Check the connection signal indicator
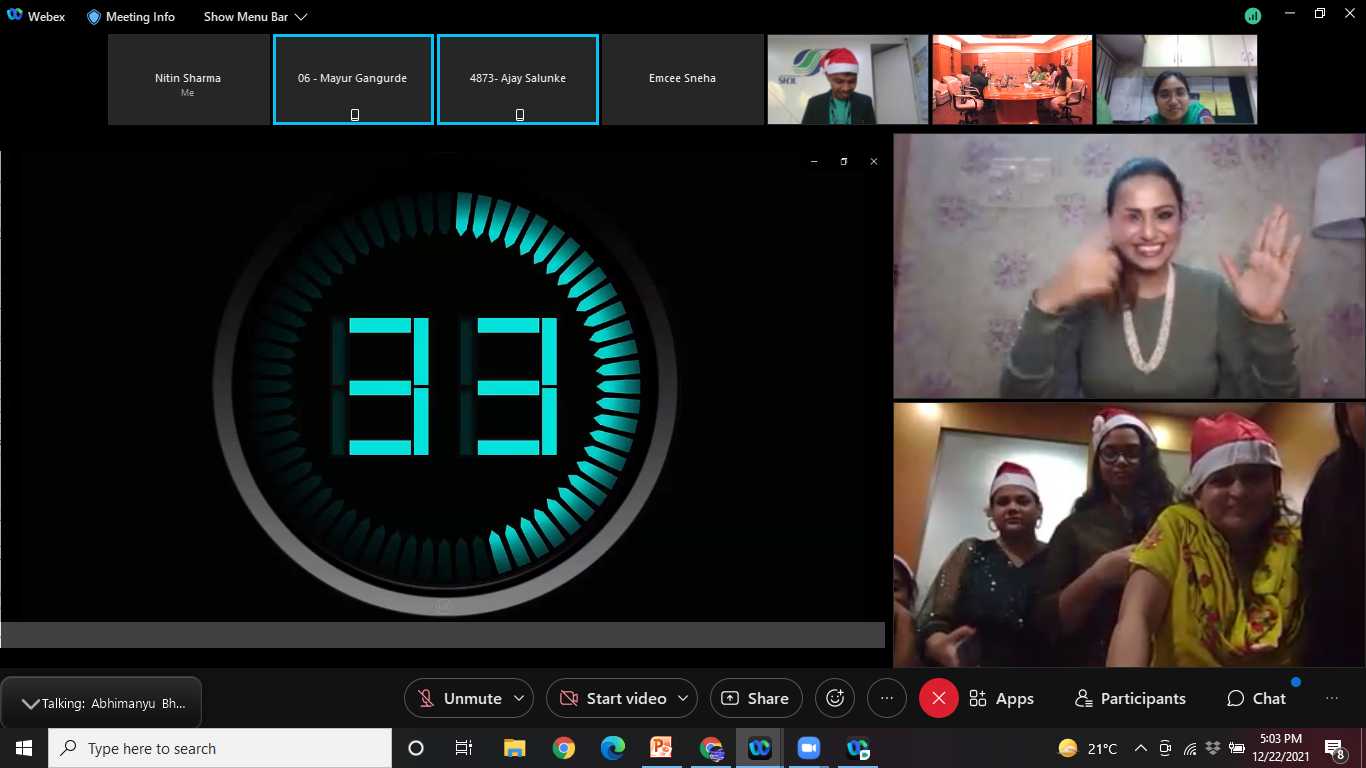1366x768 pixels. (x=1252, y=16)
